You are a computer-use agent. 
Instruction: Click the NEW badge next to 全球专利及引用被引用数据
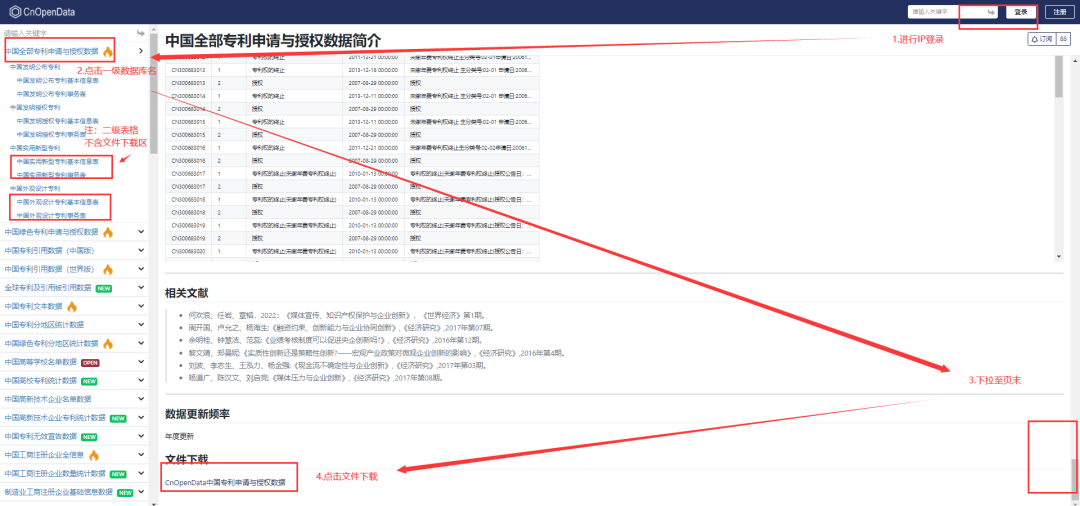coord(103,287)
